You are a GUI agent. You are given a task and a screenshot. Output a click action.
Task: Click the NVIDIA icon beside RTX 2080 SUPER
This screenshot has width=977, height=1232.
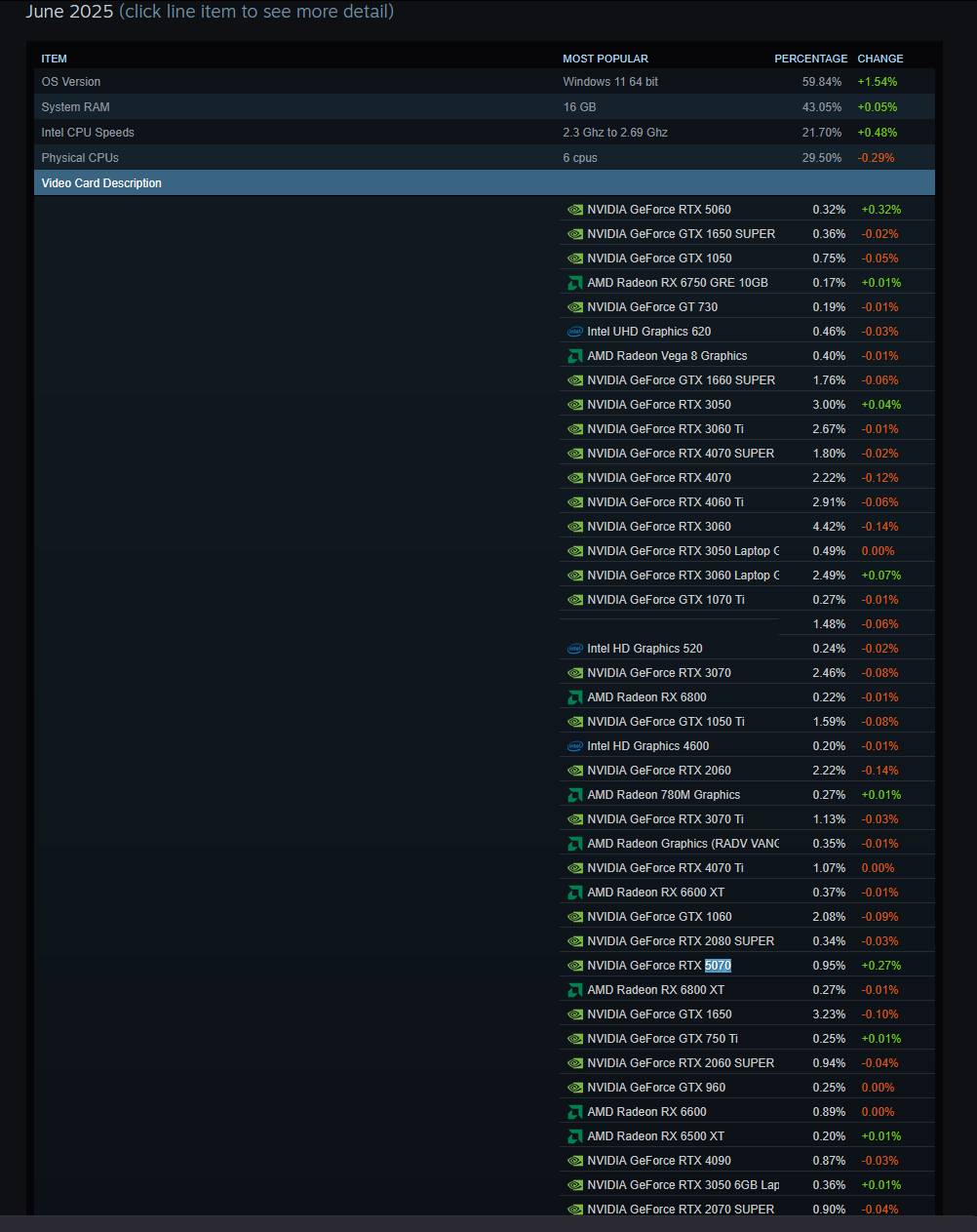(575, 941)
